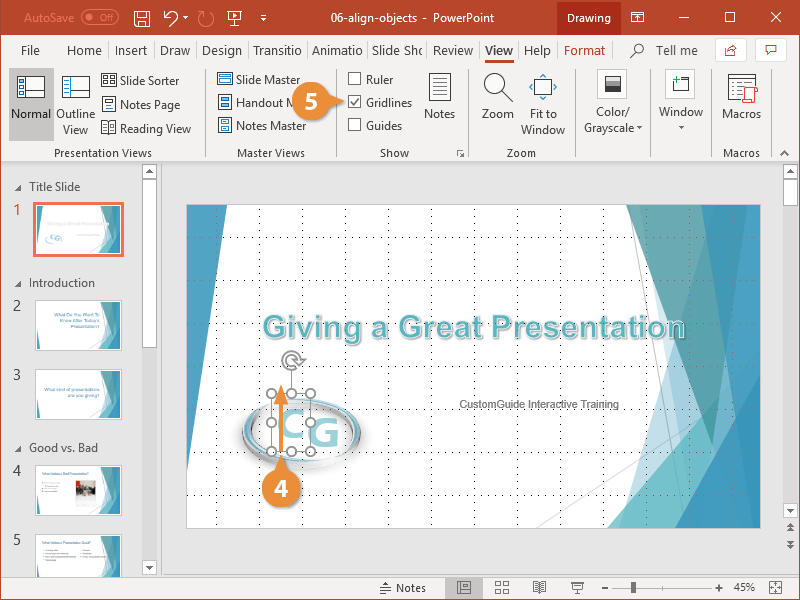Open the Macros button

741,98
